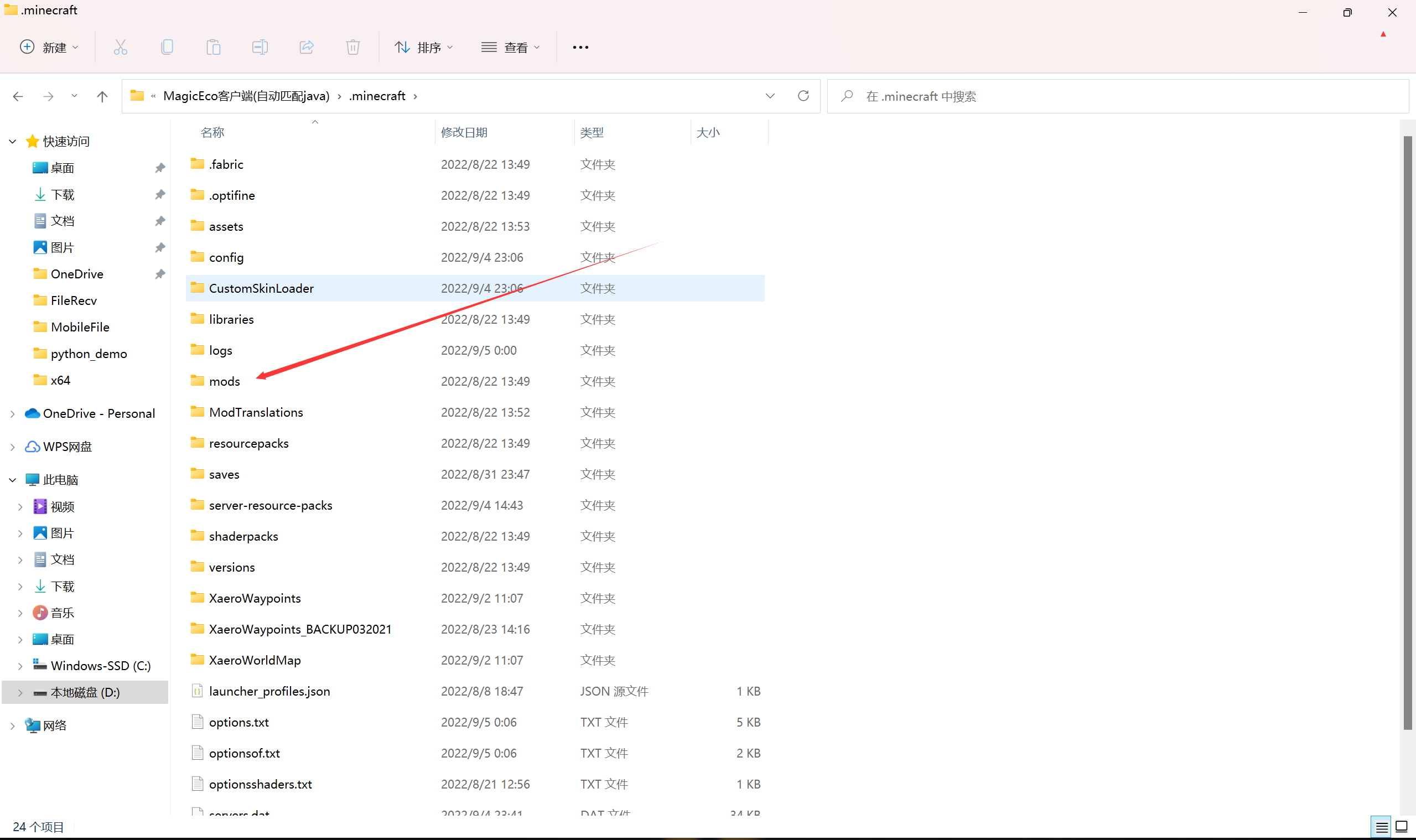This screenshot has width=1416, height=840.
Task: Switch to large thumbnails view icon
Action: [x=1401, y=827]
